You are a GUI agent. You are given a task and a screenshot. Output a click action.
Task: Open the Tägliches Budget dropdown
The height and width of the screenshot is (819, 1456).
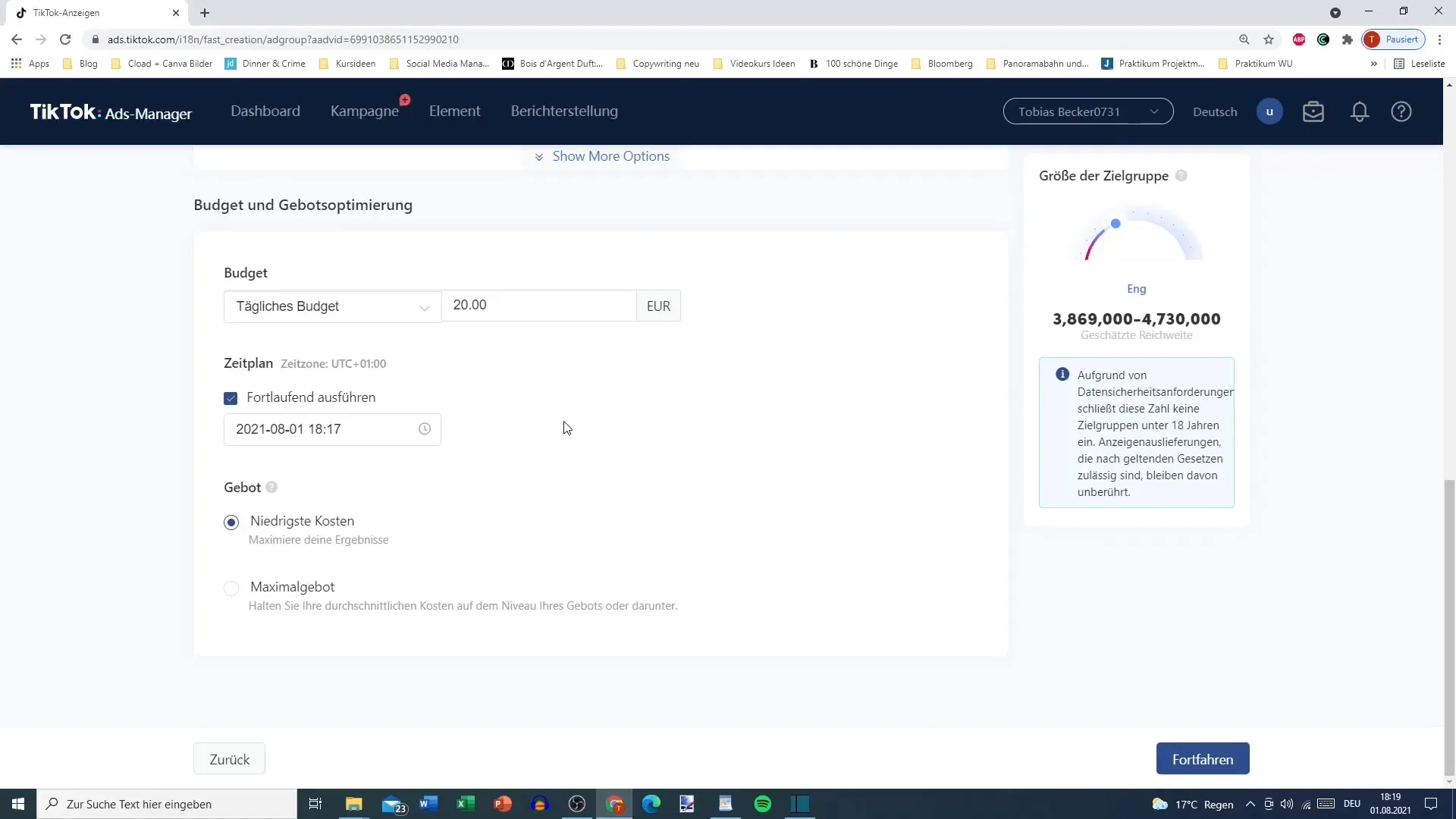(x=332, y=306)
